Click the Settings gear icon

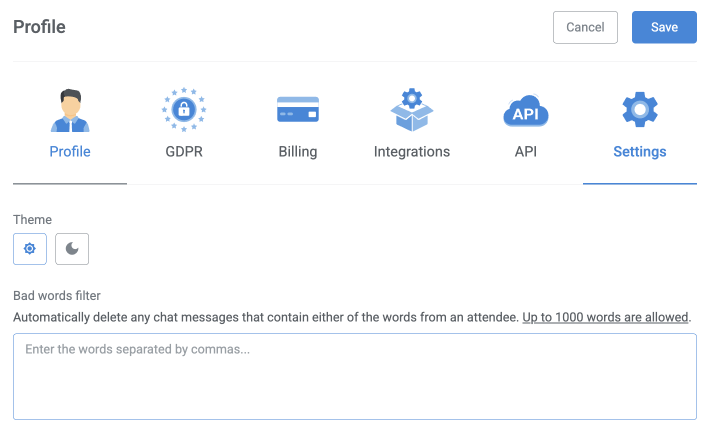pyautogui.click(x=640, y=109)
